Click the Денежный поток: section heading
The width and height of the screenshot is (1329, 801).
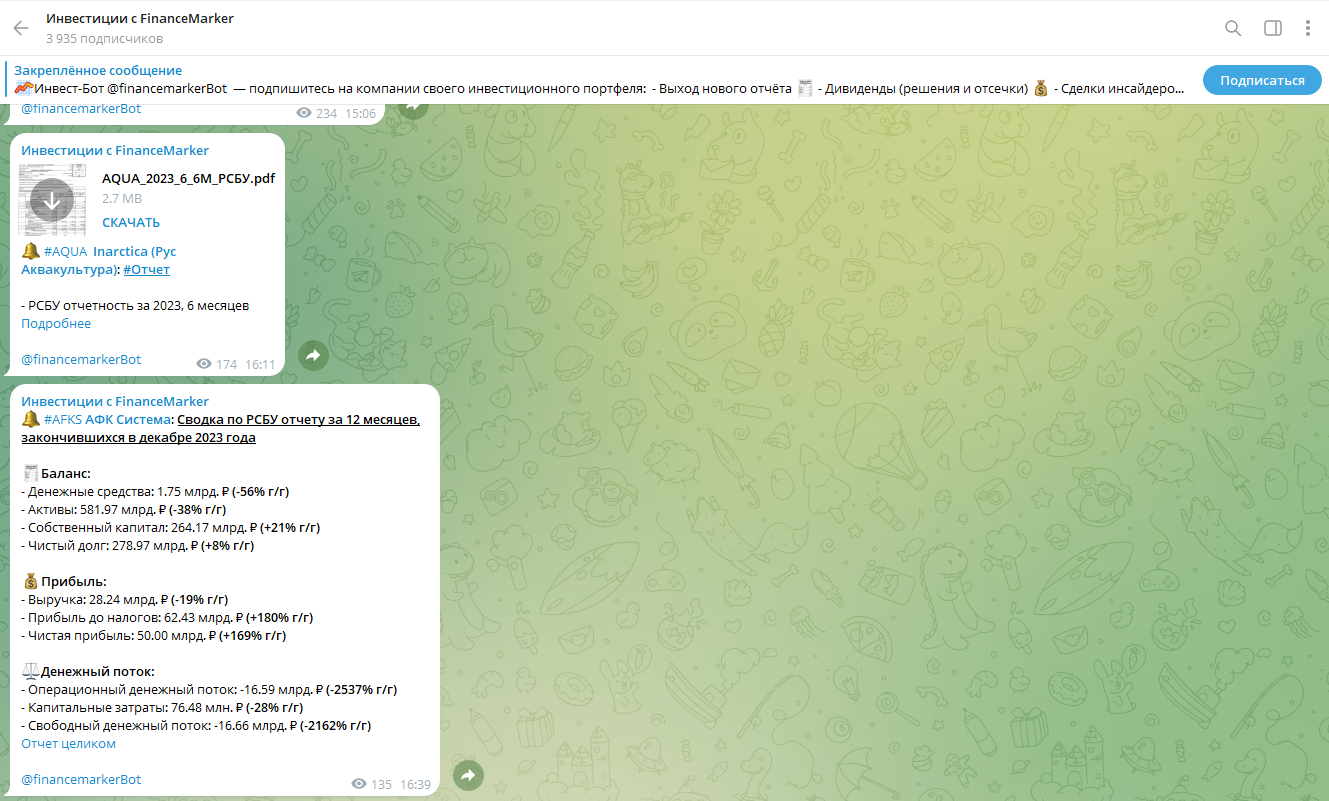tap(98, 672)
